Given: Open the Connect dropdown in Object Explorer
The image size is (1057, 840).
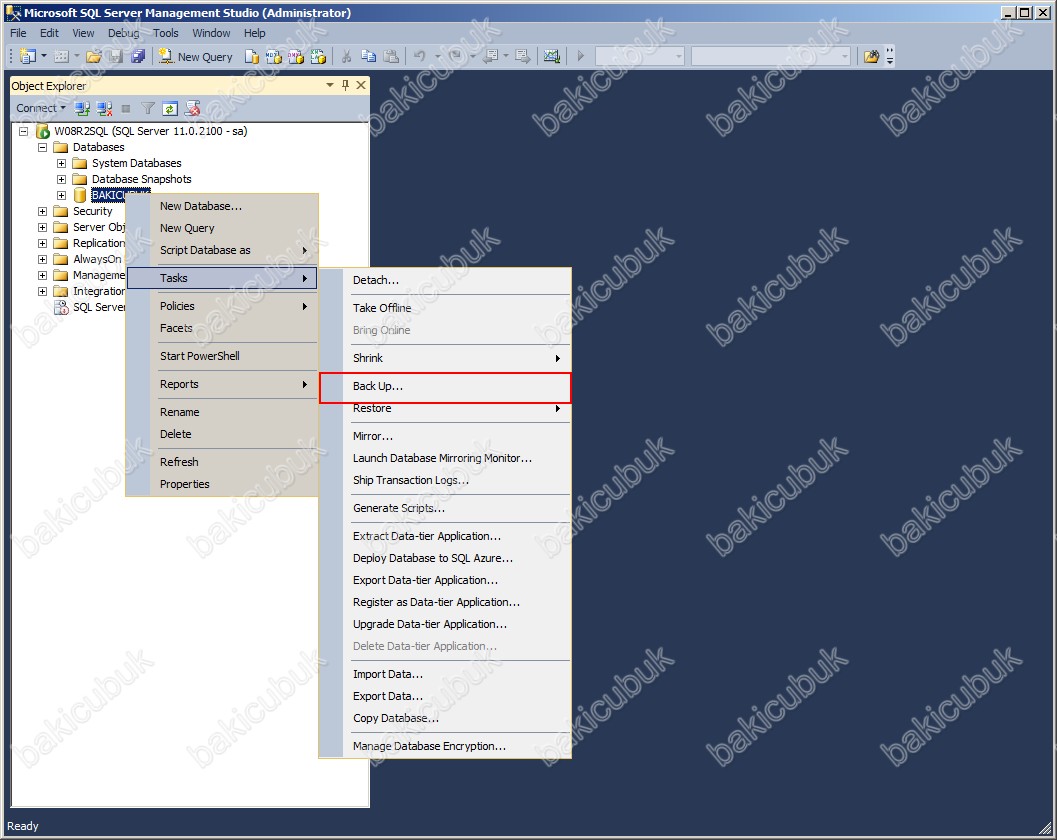Looking at the screenshot, I should pyautogui.click(x=40, y=108).
